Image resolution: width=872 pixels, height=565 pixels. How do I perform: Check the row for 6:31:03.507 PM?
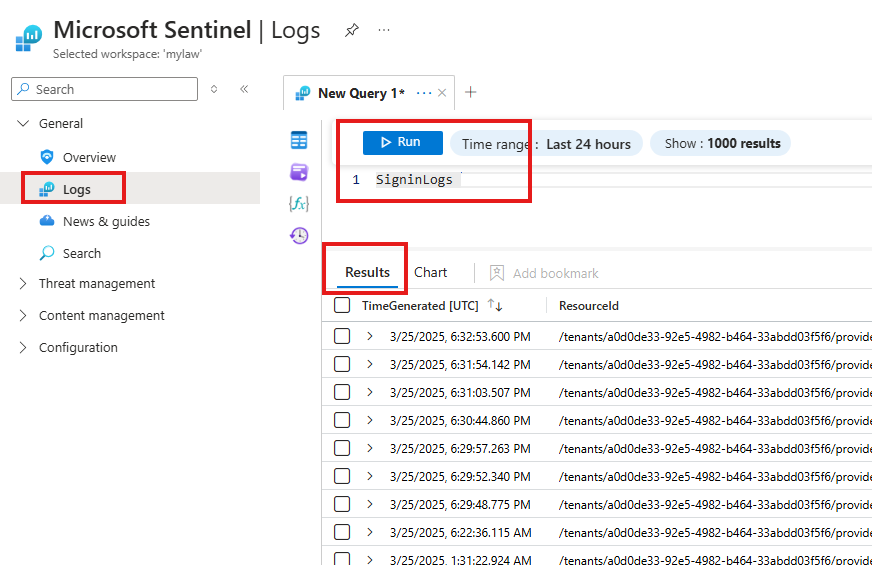(342, 392)
